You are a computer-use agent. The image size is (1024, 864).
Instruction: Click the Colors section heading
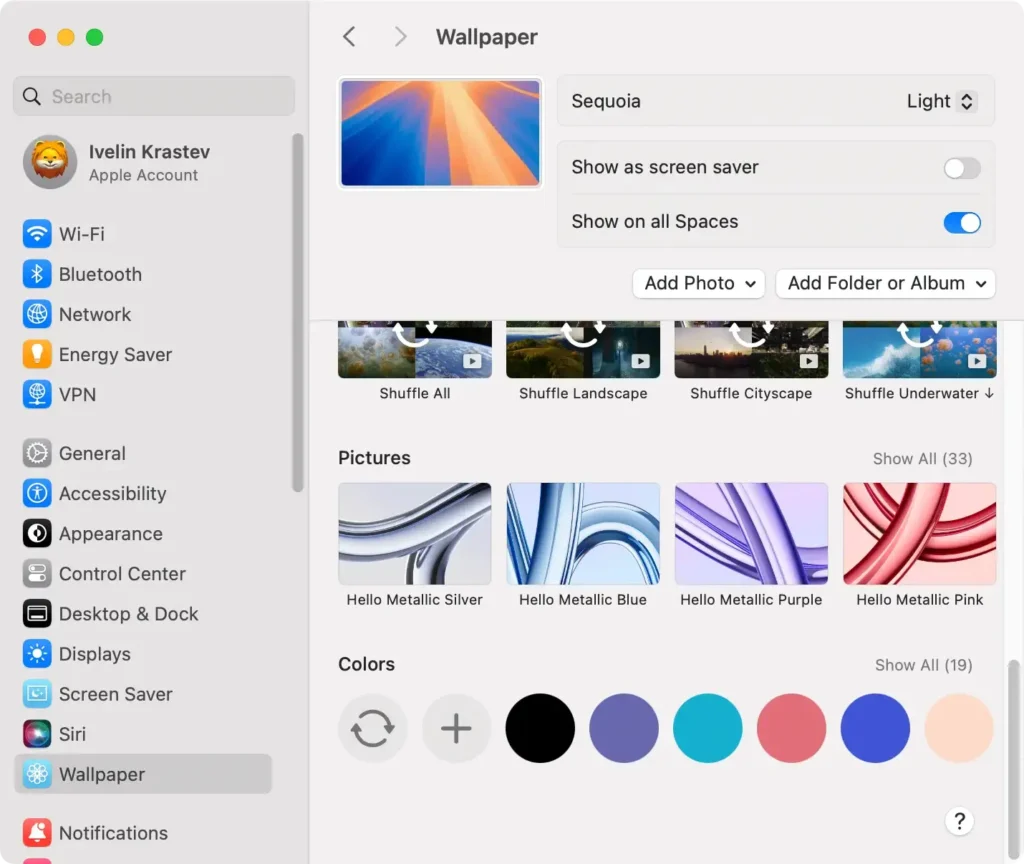click(x=366, y=664)
